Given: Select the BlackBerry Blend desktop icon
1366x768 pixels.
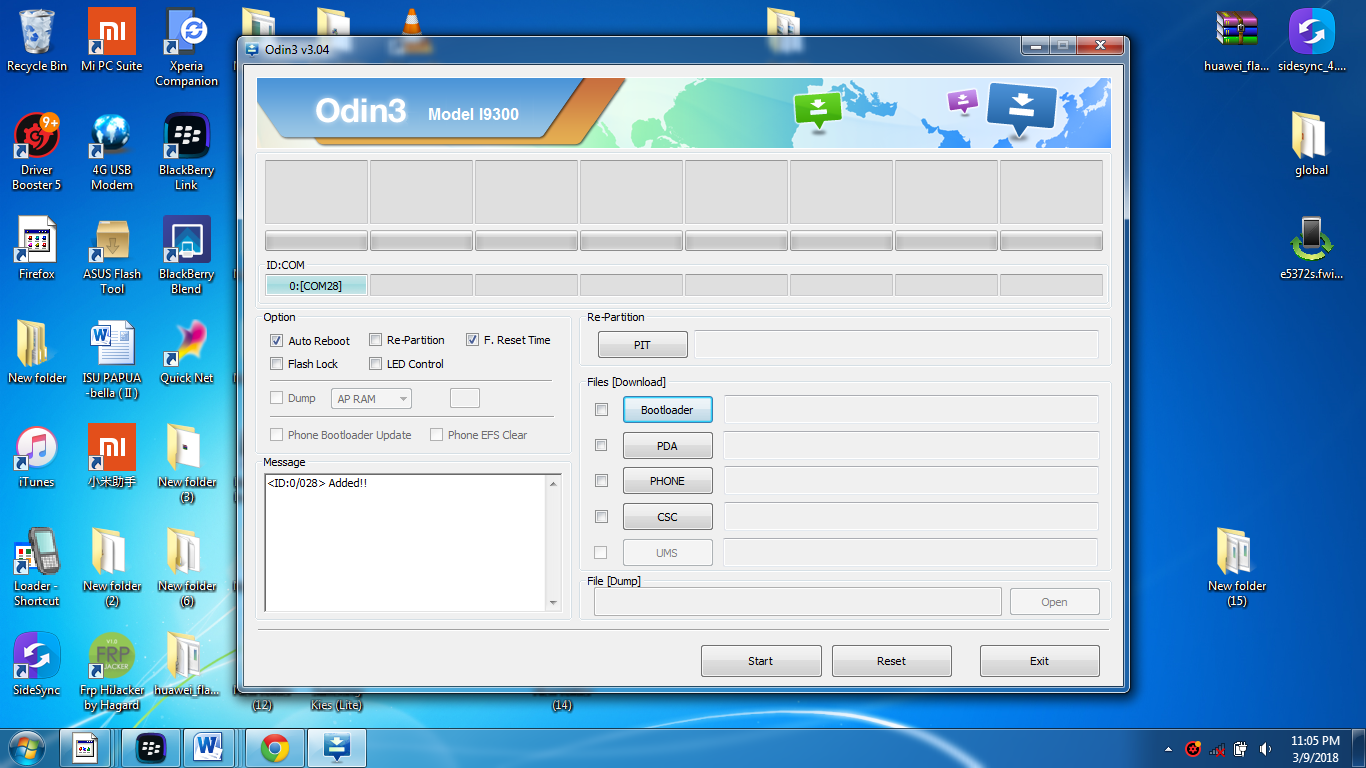Looking at the screenshot, I should tap(186, 255).
